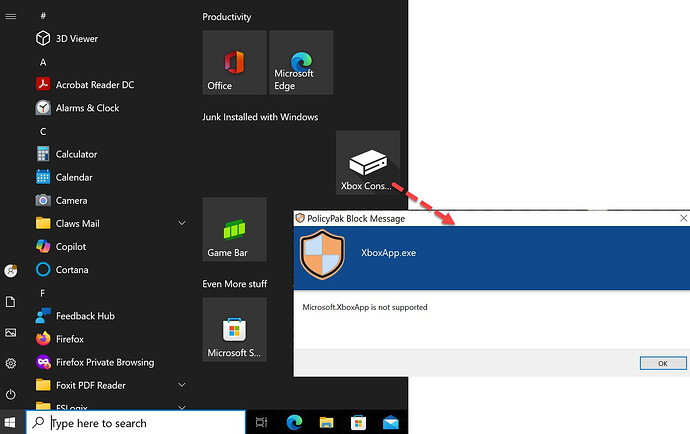Image resolution: width=690 pixels, height=434 pixels.
Task: Launch Firefox Private Browsing
Action: pyautogui.click(x=104, y=362)
